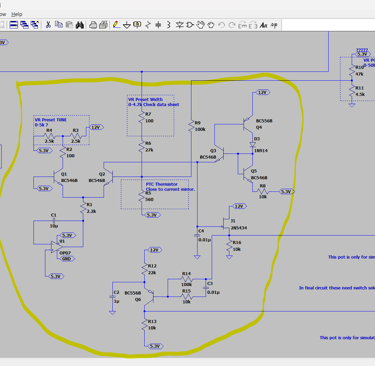375x366 pixels.
Task: Click the stacked-panes tile windows icon
Action: click(x=14, y=25)
